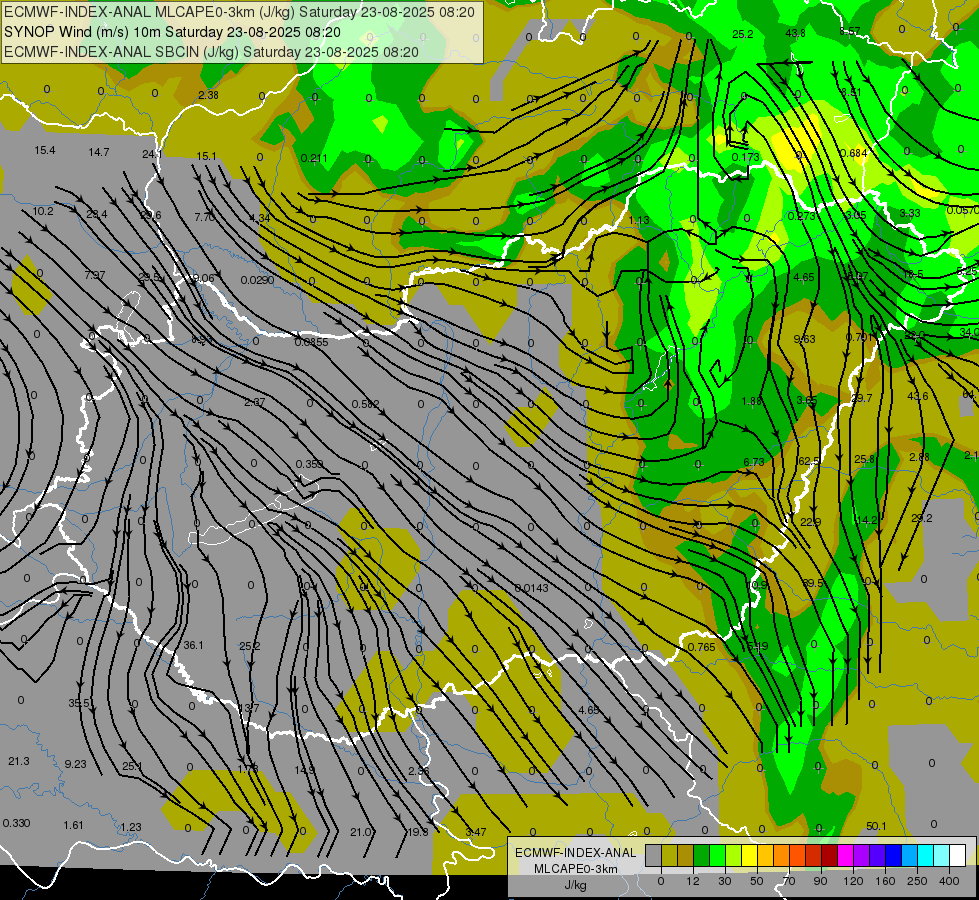Select the map value 0.359
Viewport: 979px width, 900px height.
[310, 465]
